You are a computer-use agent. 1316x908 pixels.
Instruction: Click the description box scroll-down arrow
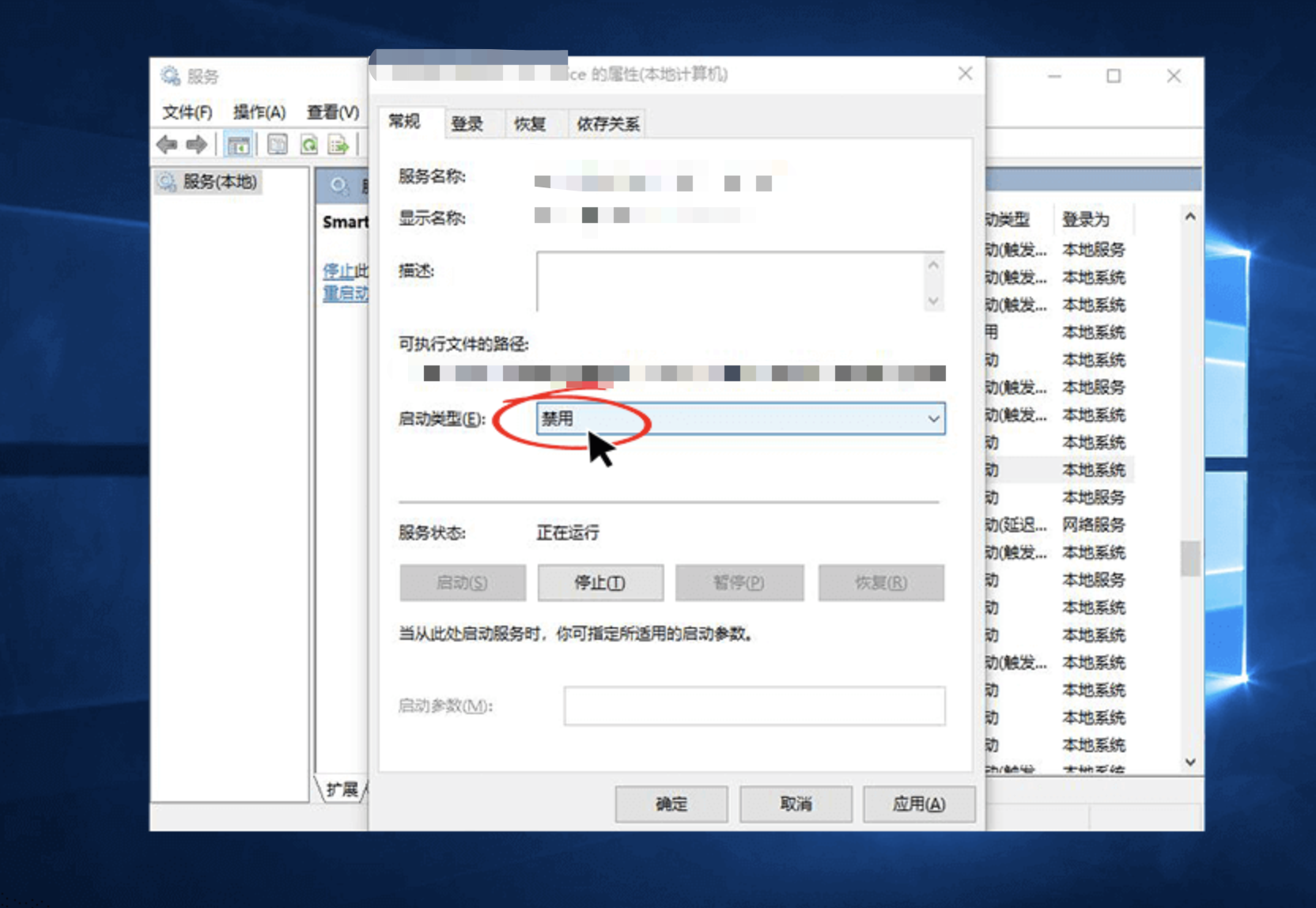[933, 302]
